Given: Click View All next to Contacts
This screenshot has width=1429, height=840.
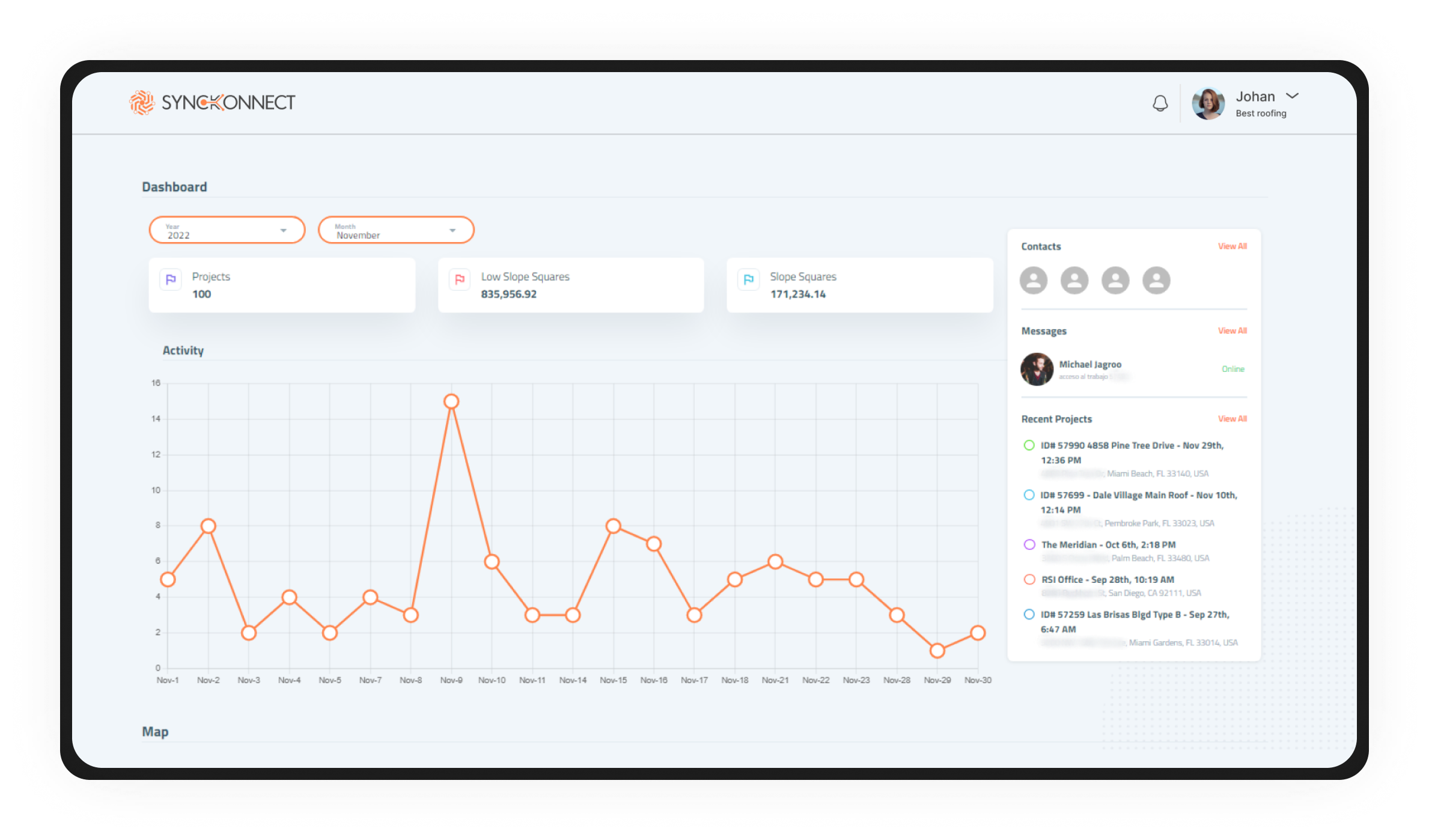Looking at the screenshot, I should [1232, 246].
